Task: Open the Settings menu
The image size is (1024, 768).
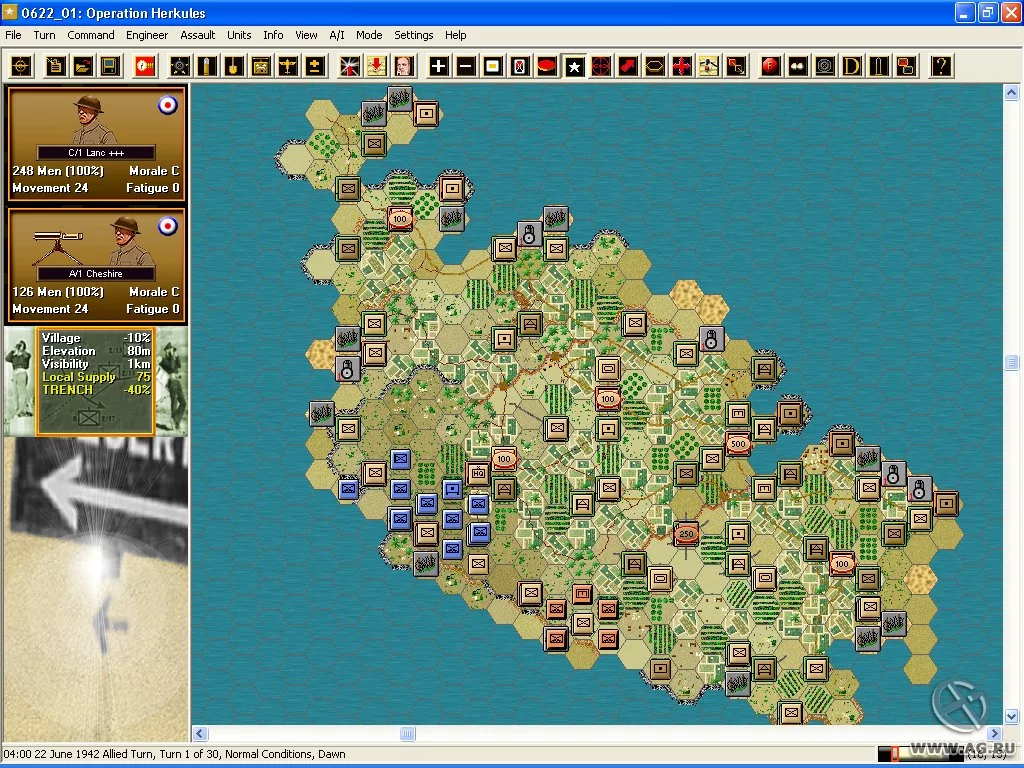Action: pyautogui.click(x=413, y=35)
